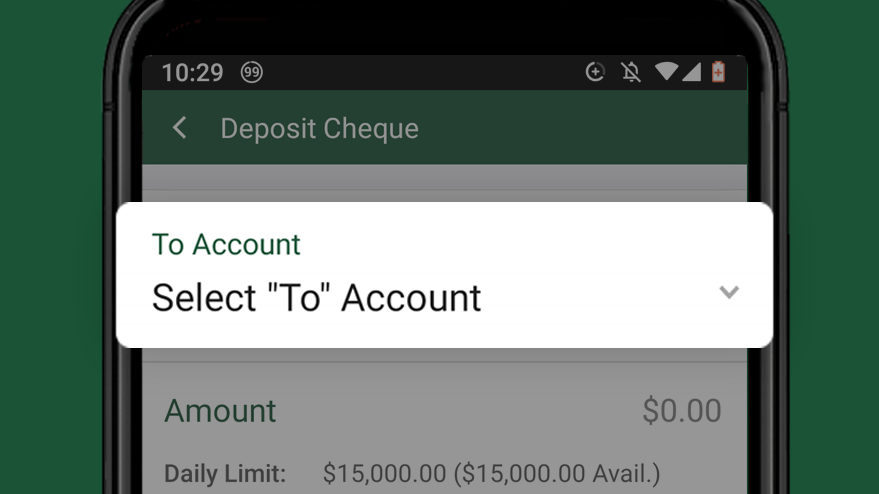Tap the 10:29 clock in status bar

192,72
